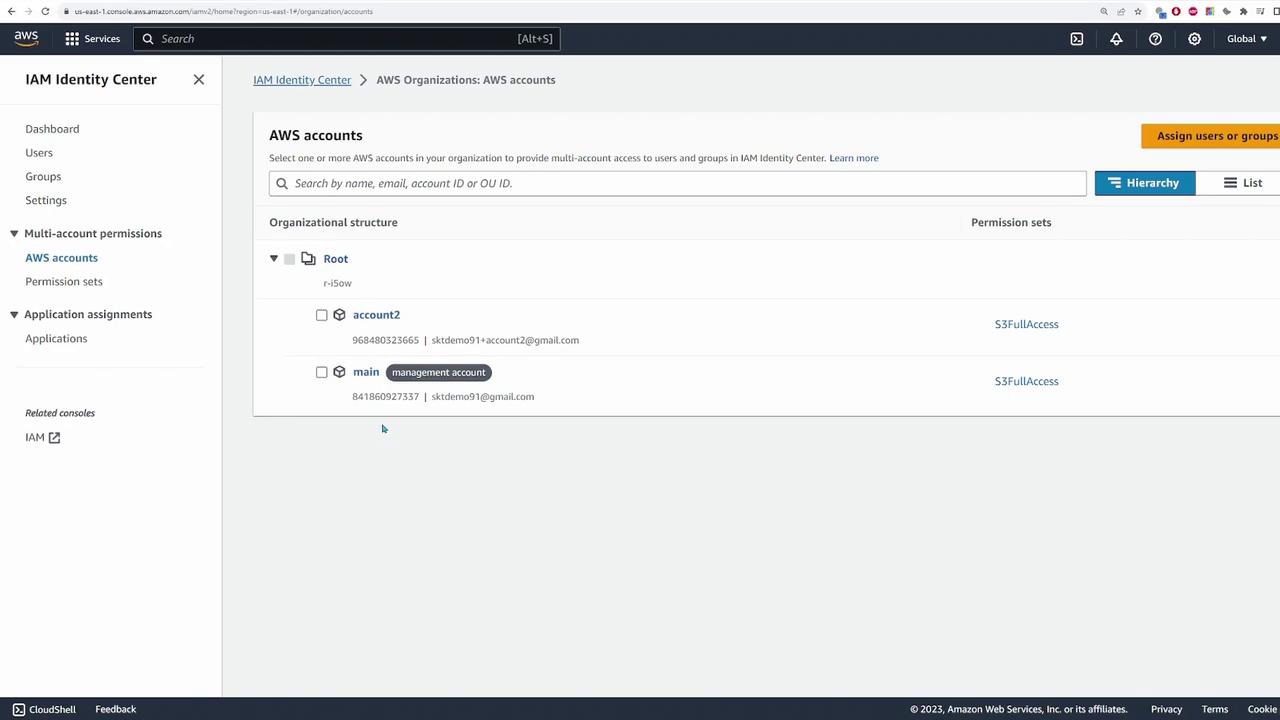The image size is (1280, 720).
Task: Open Applications in the sidebar
Action: coord(56,339)
